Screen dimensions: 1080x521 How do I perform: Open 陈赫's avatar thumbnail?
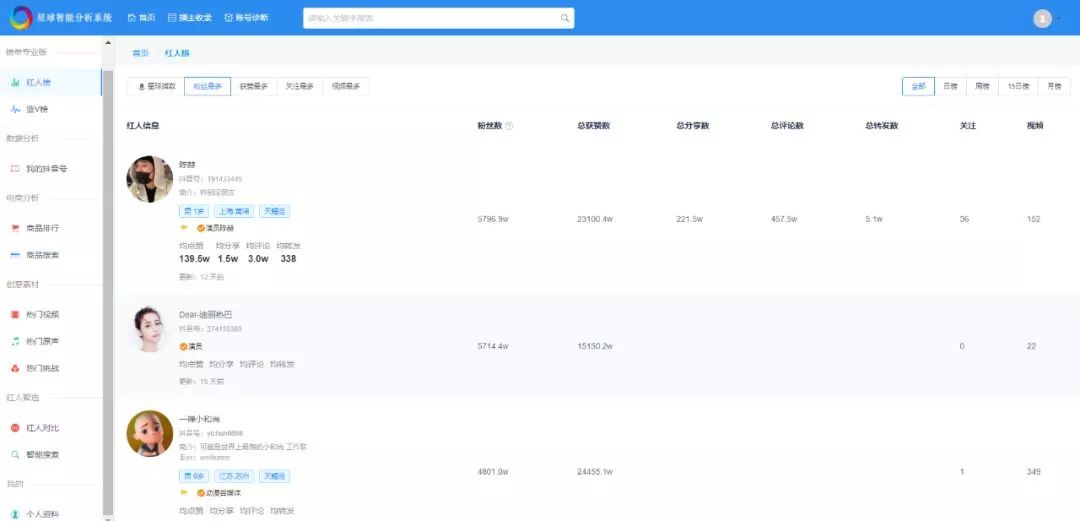tap(149, 179)
